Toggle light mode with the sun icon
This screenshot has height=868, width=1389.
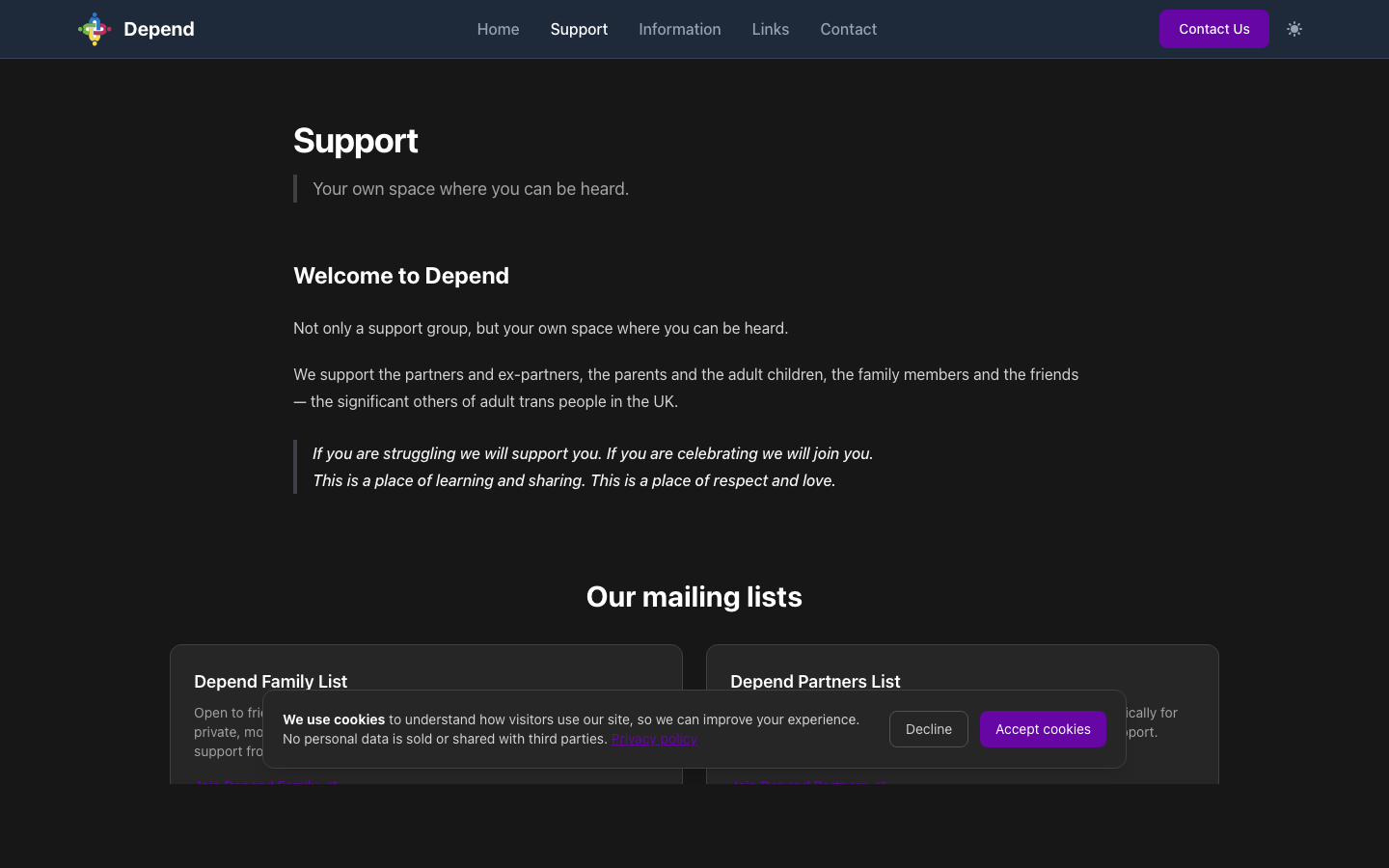click(1294, 29)
